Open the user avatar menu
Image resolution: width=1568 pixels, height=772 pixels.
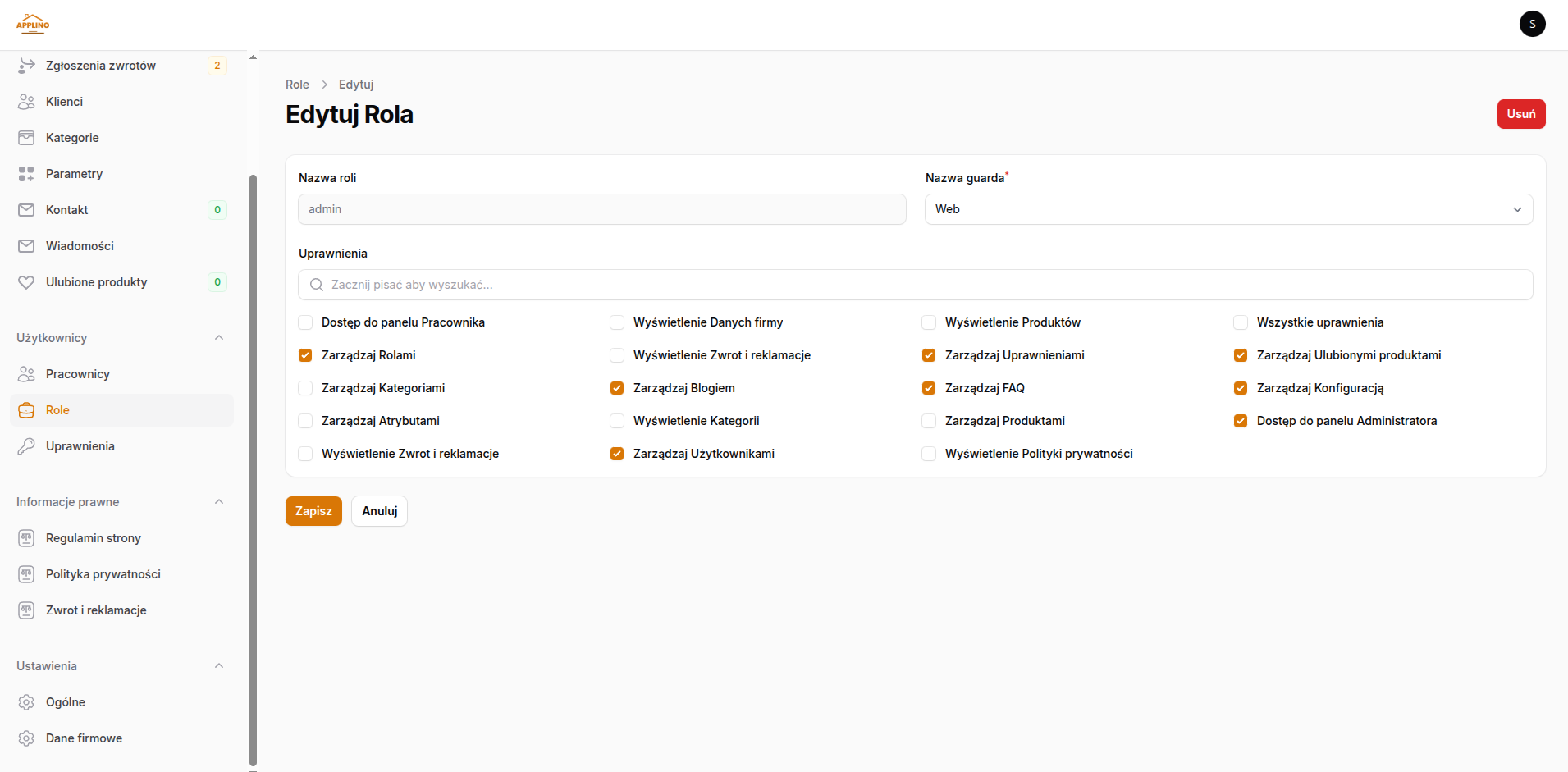1532,24
